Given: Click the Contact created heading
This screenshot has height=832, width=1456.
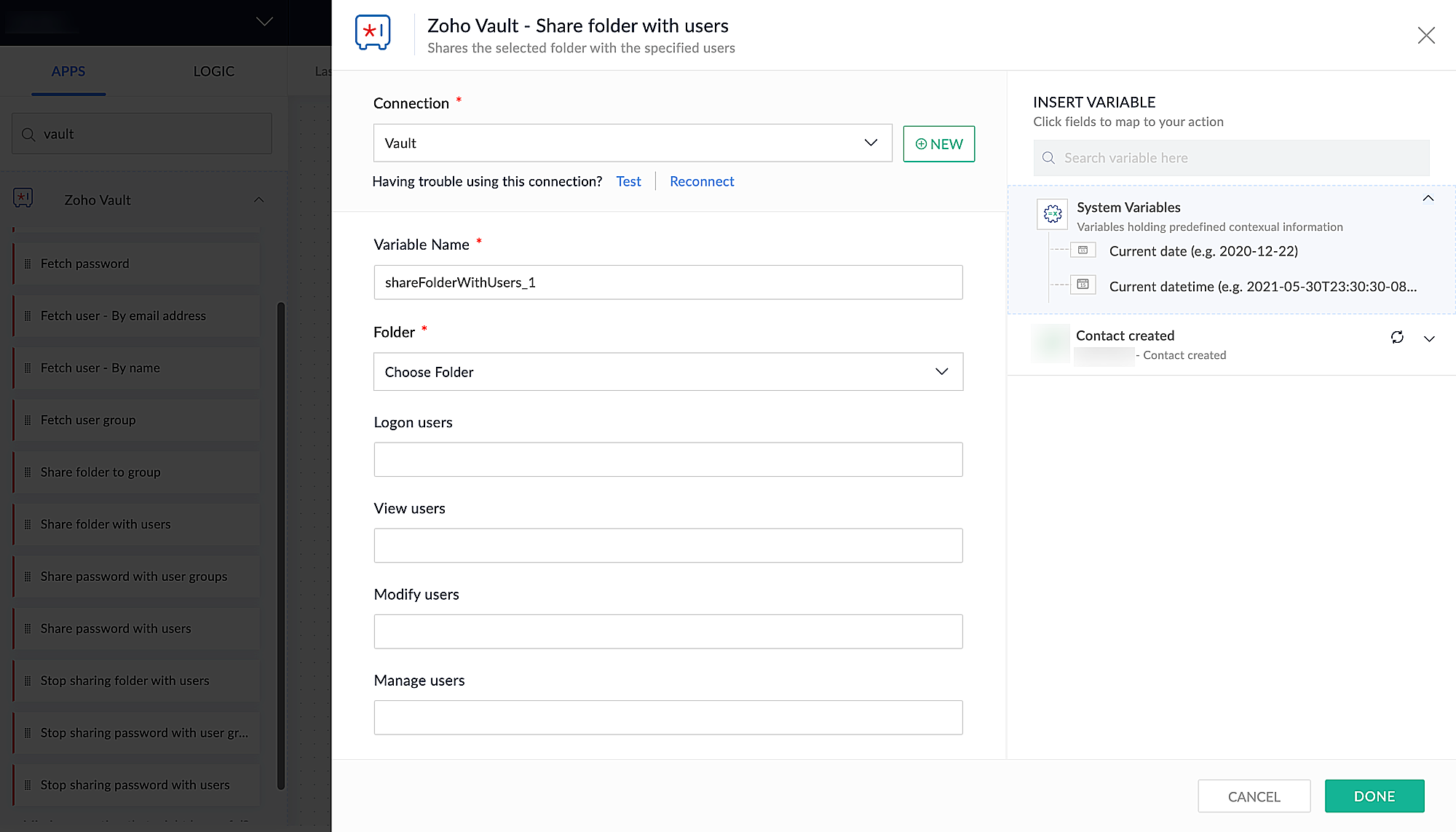Looking at the screenshot, I should point(1125,336).
